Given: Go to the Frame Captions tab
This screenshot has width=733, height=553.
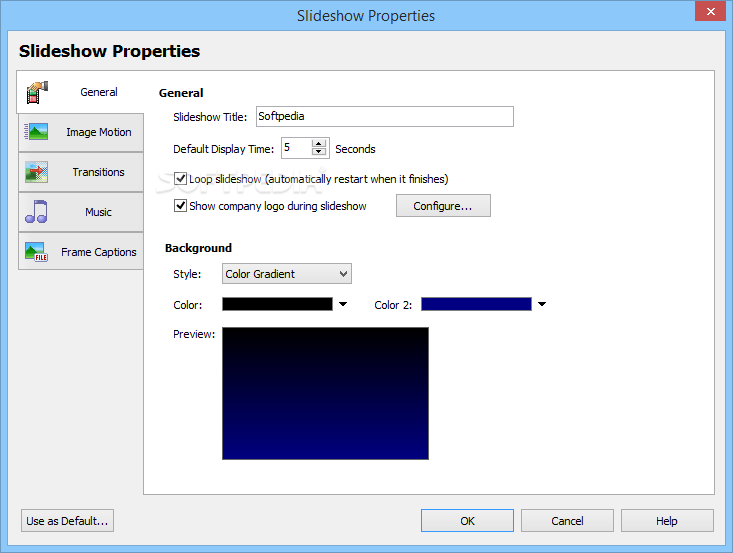Looking at the screenshot, I should pyautogui.click(x=81, y=252).
